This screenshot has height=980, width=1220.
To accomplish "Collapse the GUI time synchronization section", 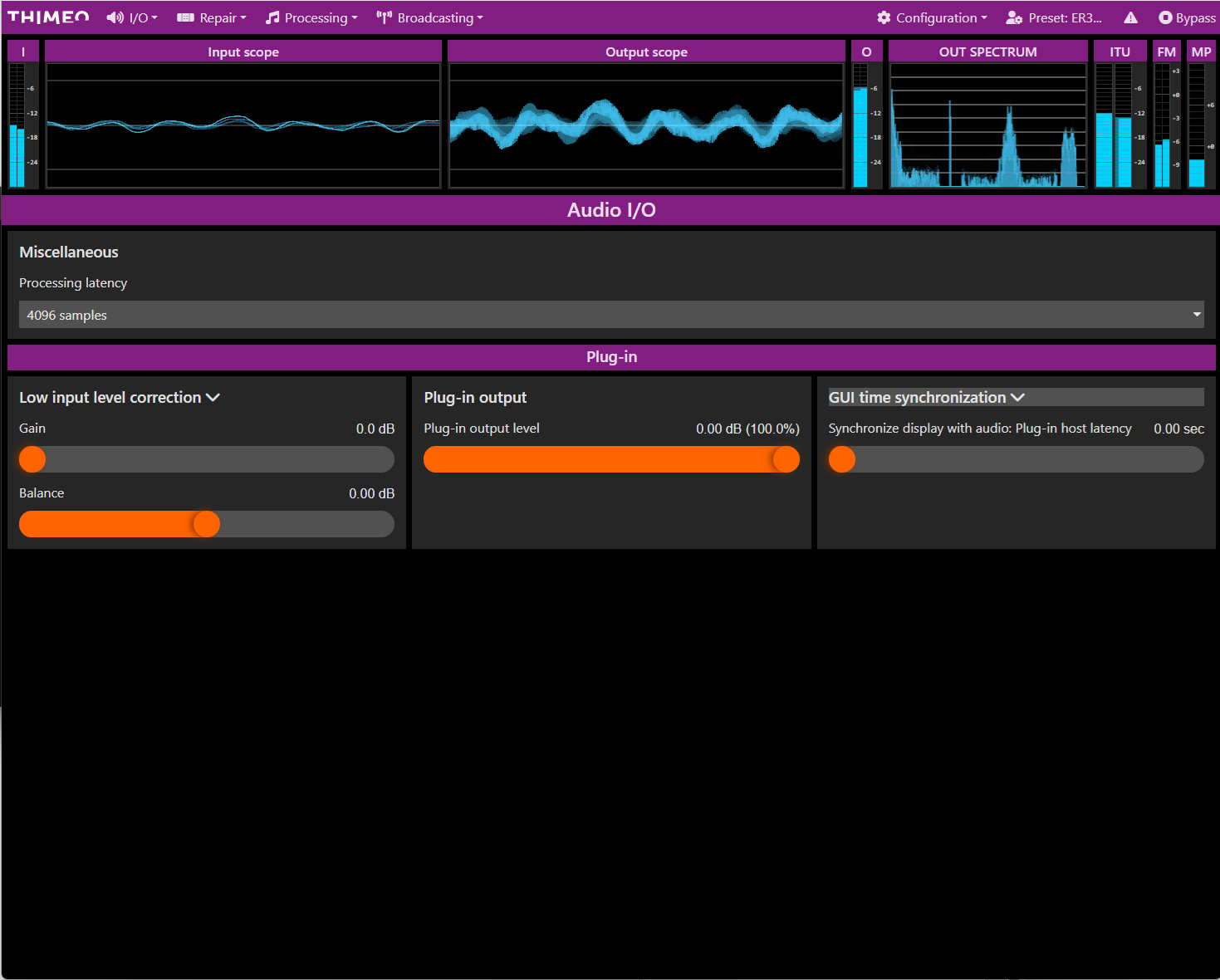I will pos(926,397).
